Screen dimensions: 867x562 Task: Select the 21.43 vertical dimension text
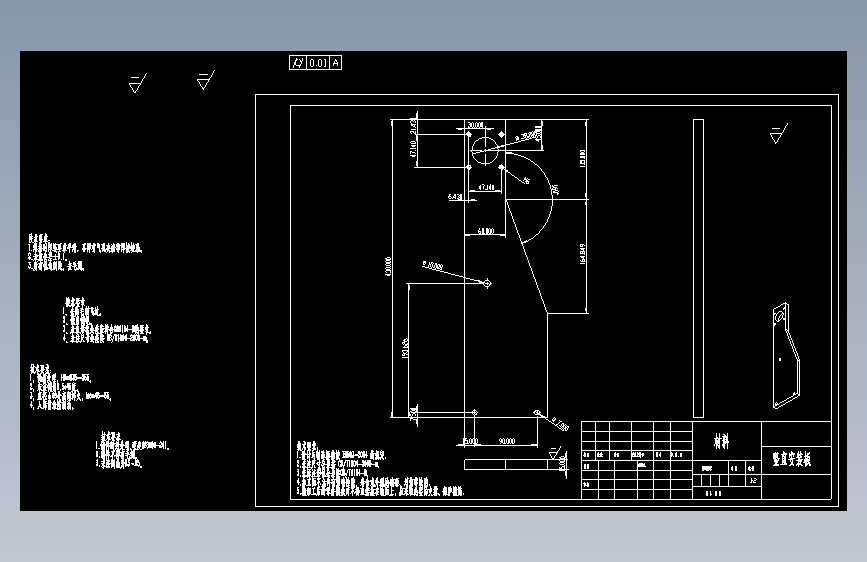coord(413,127)
